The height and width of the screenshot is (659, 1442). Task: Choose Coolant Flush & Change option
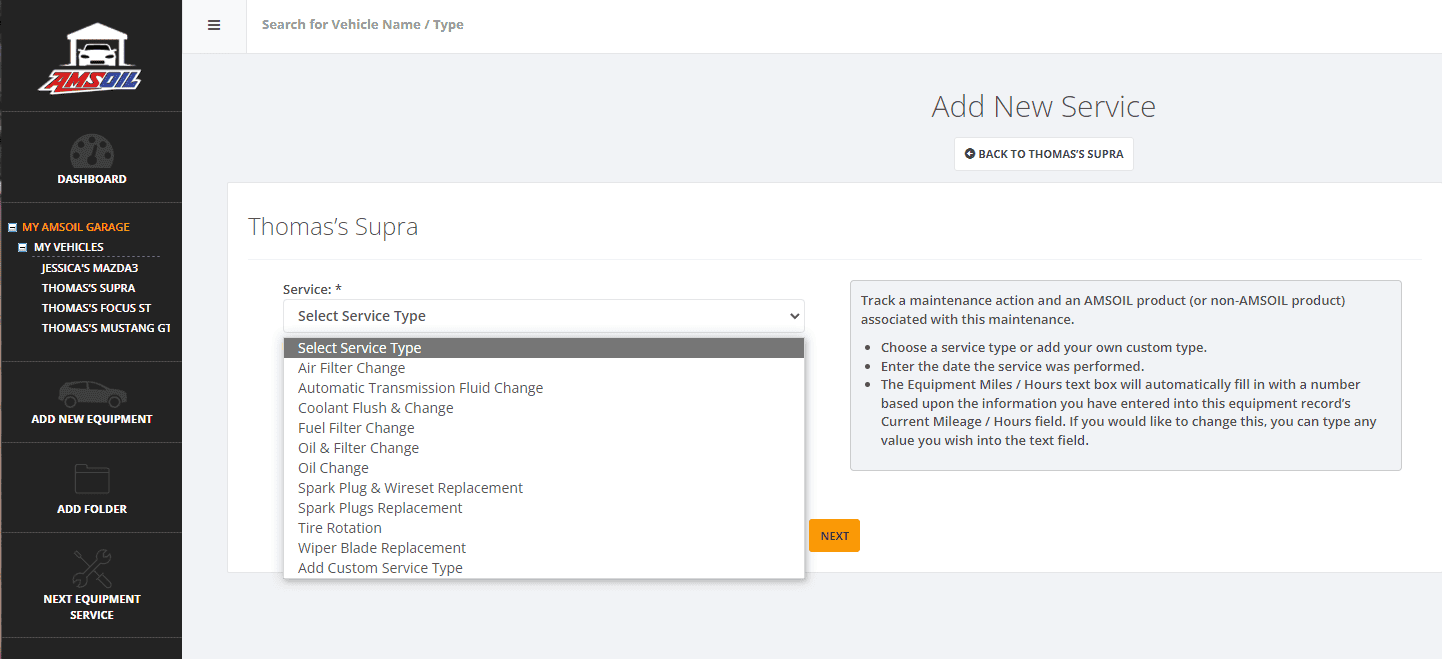tap(544, 408)
